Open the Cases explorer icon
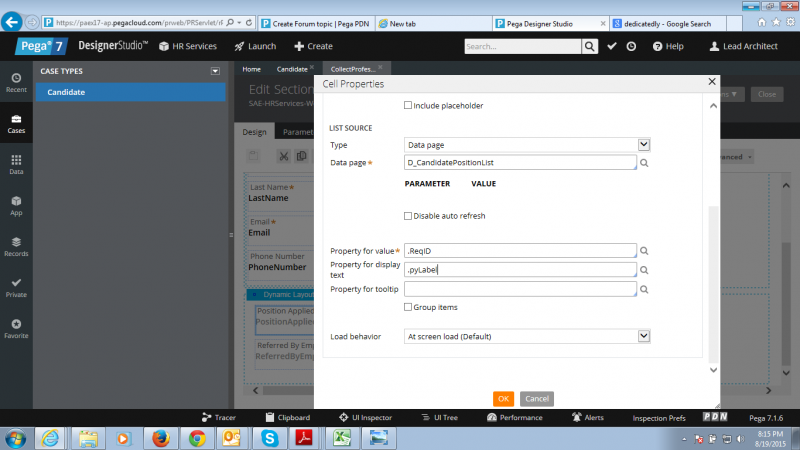This screenshot has height=450, width=800. point(16,124)
